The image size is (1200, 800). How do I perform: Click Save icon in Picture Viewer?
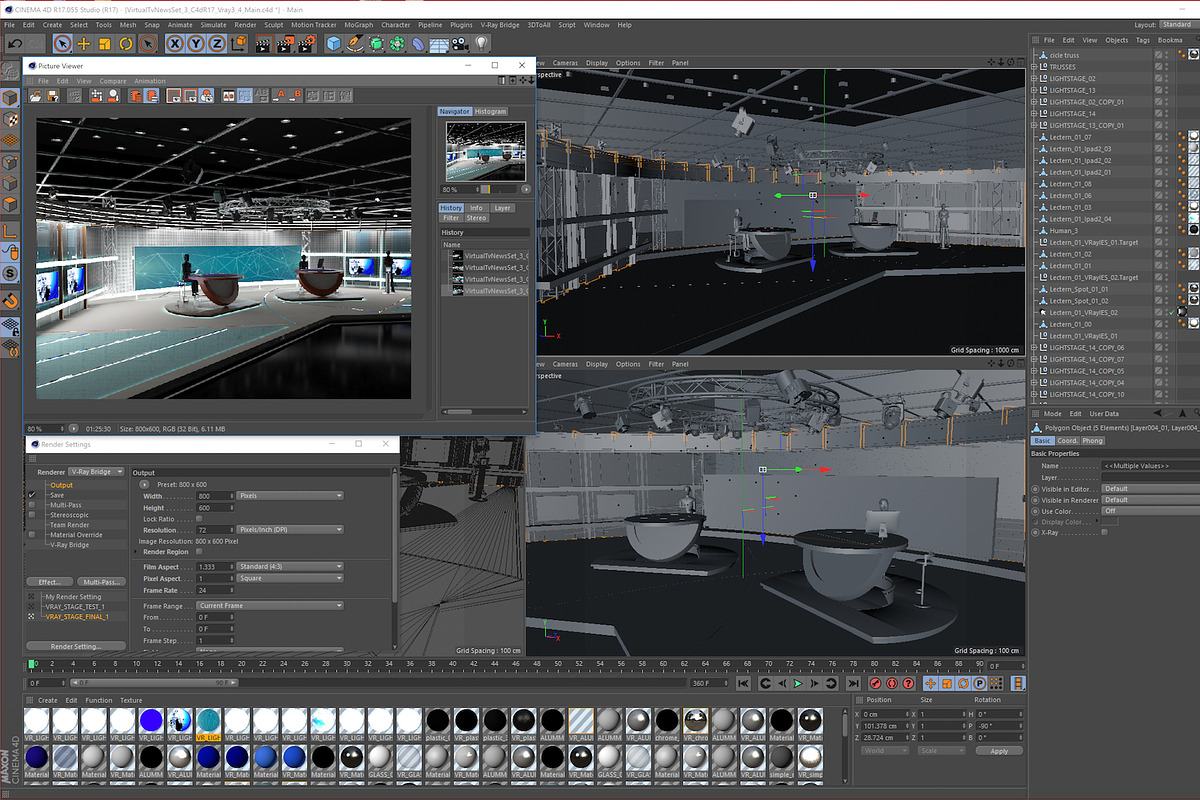[x=53, y=96]
